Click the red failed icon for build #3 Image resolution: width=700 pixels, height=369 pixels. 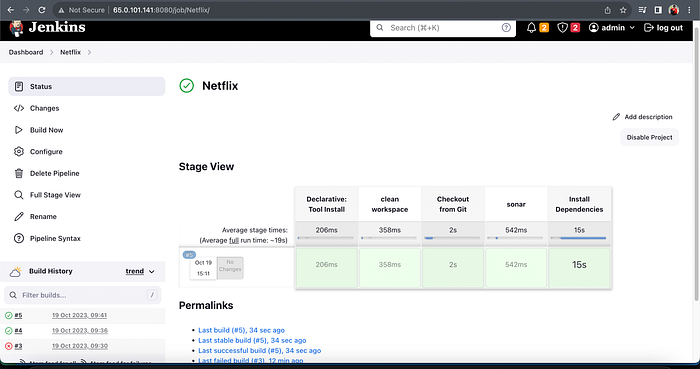tap(8, 346)
